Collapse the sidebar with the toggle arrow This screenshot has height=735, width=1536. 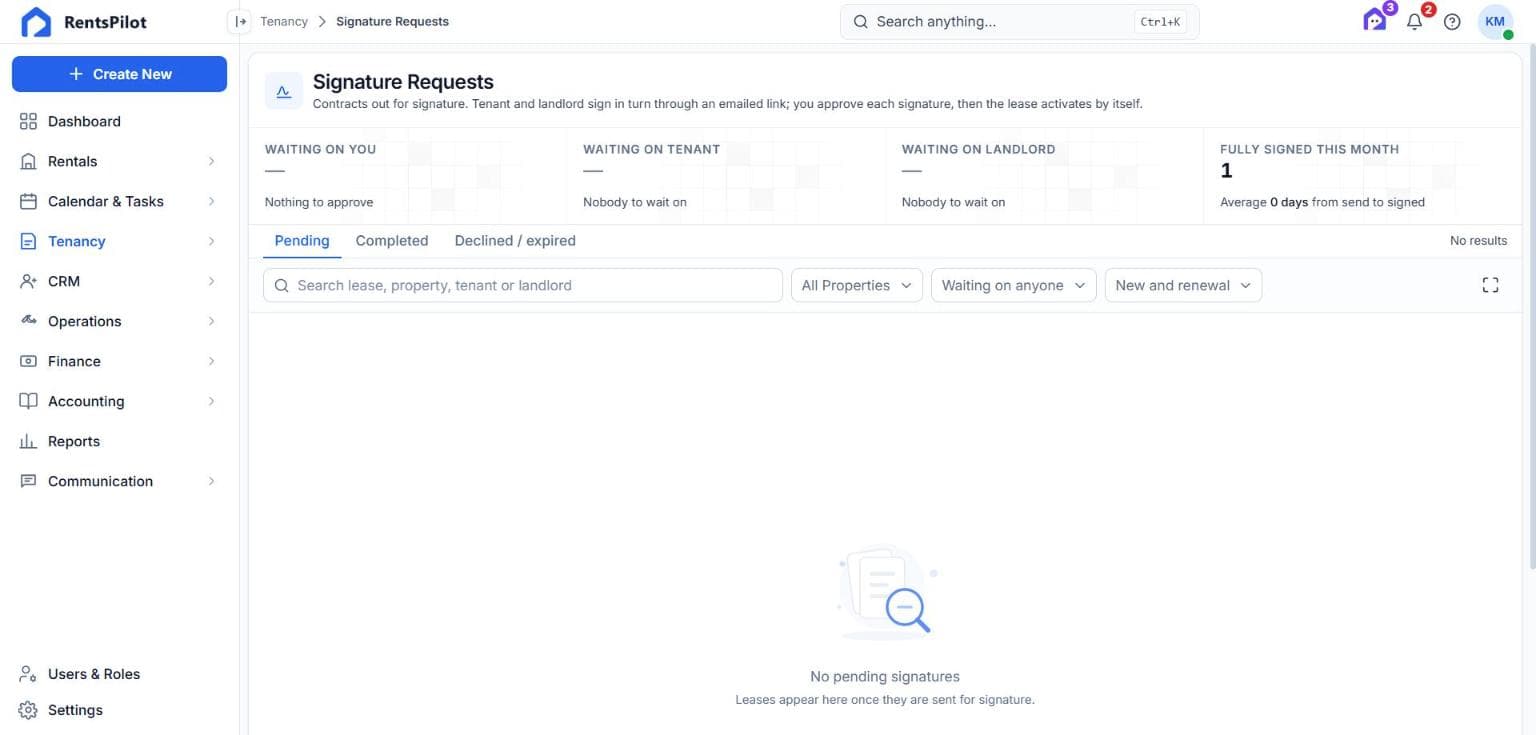click(x=240, y=21)
